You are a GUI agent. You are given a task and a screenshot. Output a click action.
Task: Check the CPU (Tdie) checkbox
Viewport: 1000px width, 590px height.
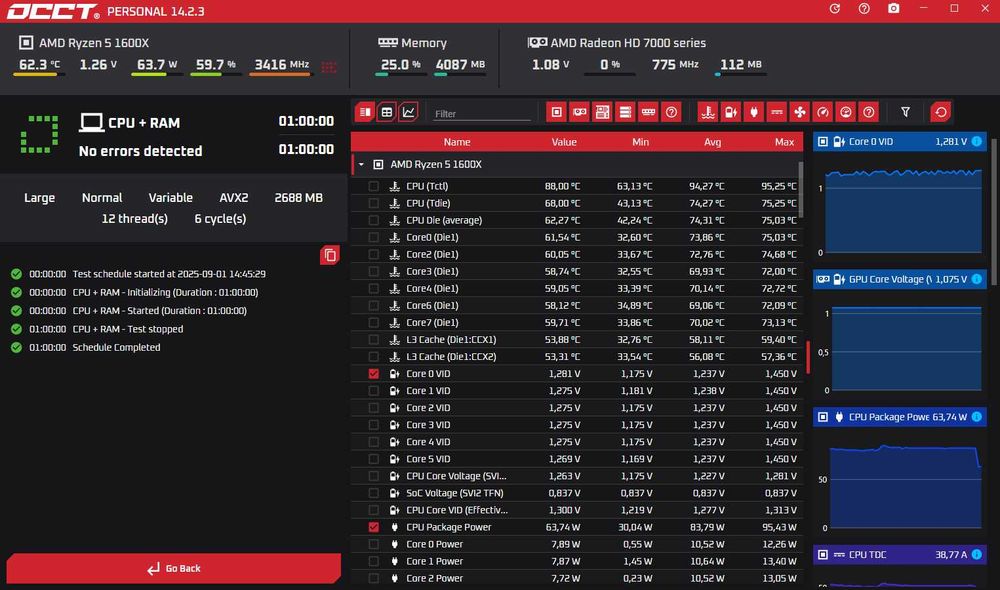pos(374,203)
